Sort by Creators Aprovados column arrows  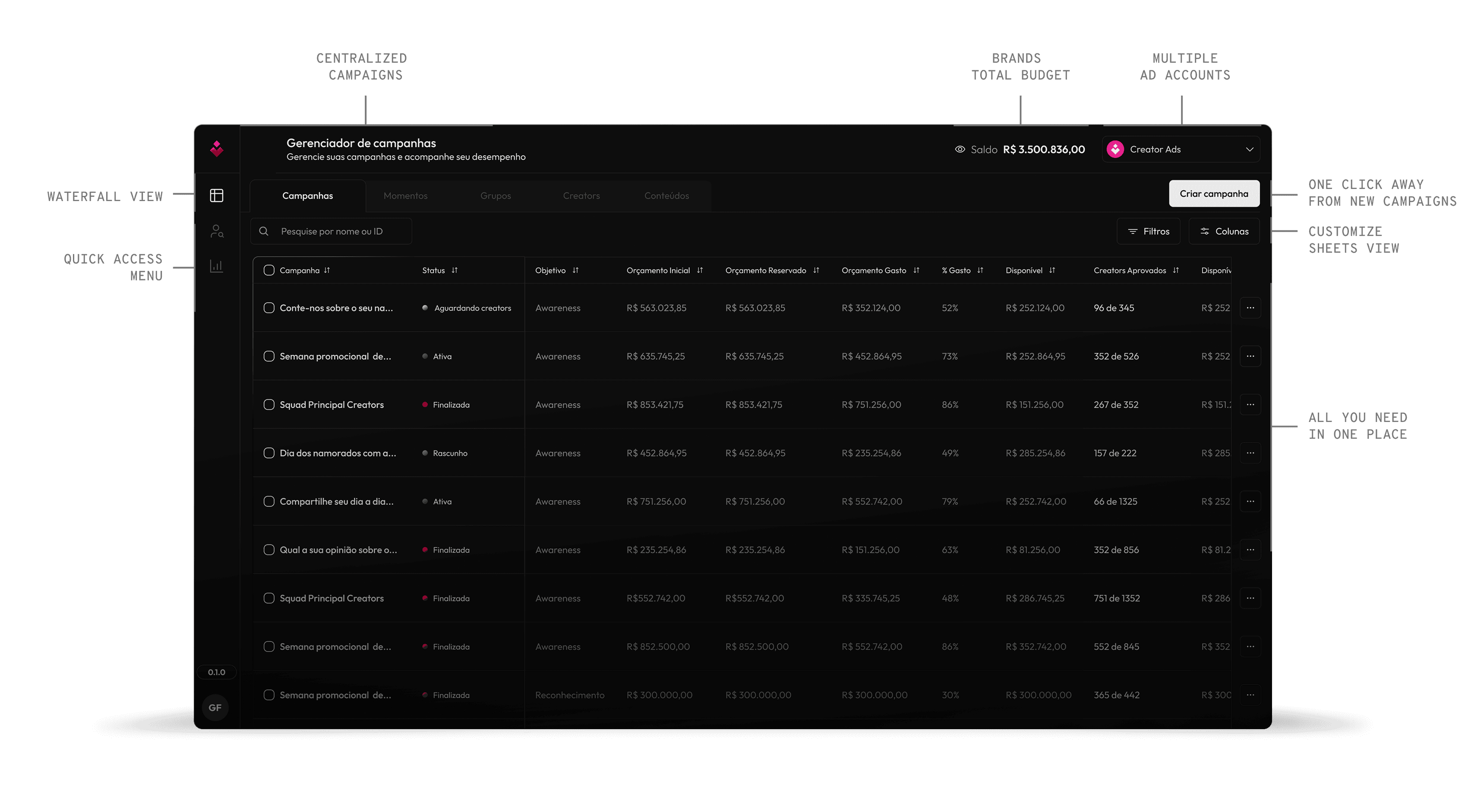coord(1176,271)
